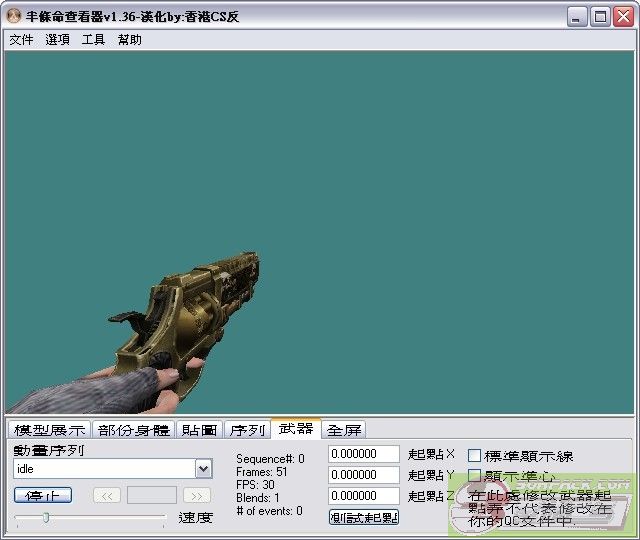Click the application icon in title bar
Screen dimensions: 640x540
13,16
